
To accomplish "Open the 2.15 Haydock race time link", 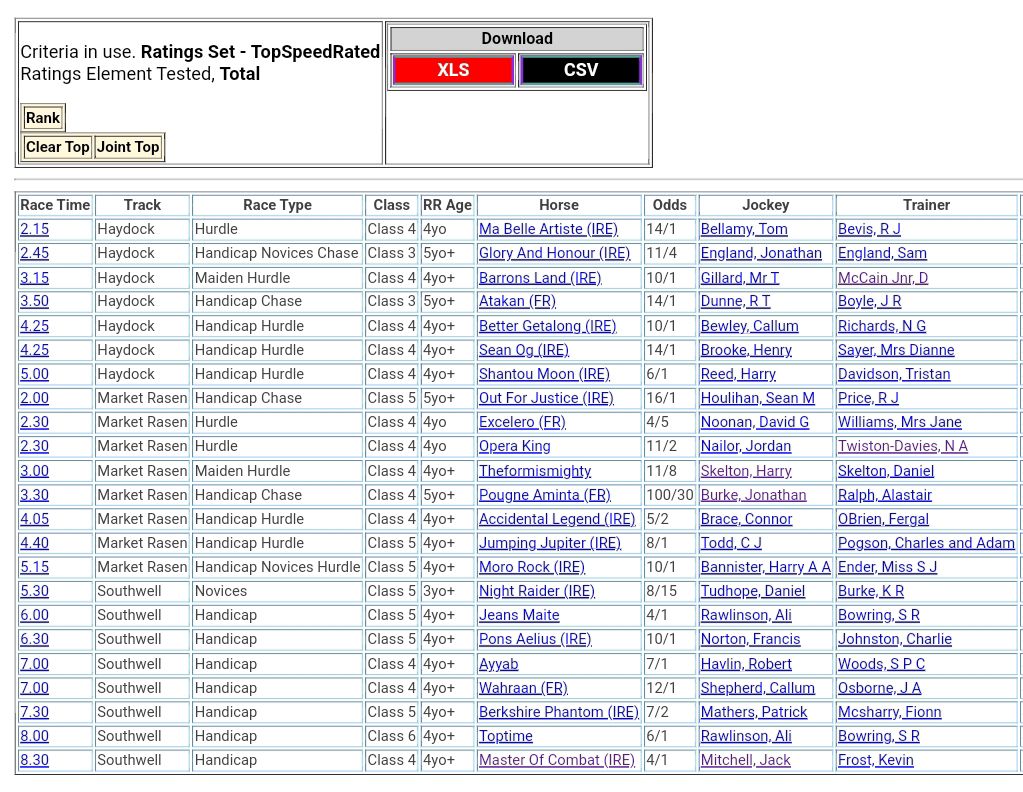I will click(x=34, y=229).
